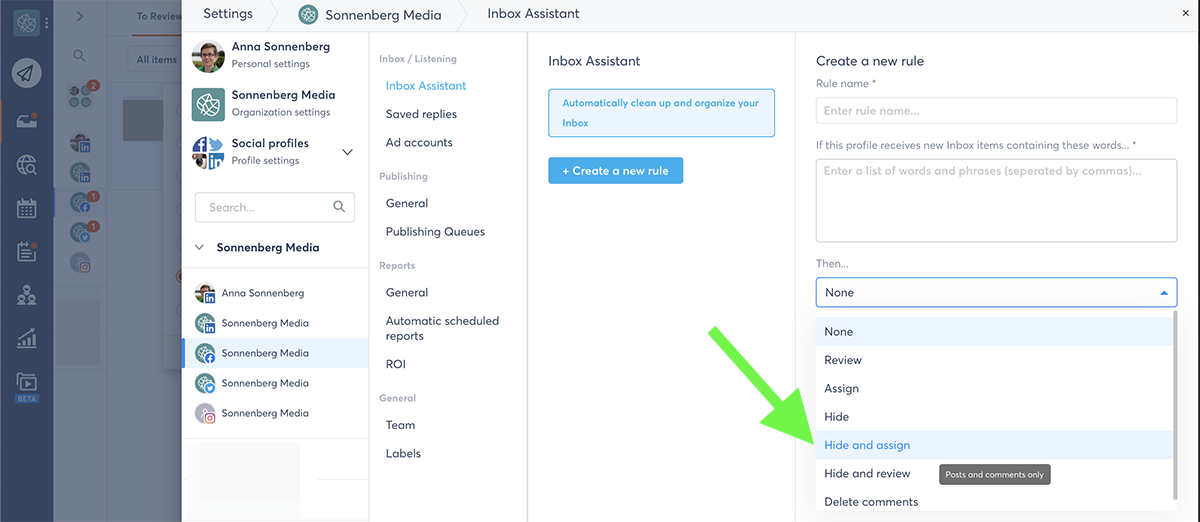Open the Then action dropdown showing None
Viewport: 1200px width, 522px height.
tap(996, 293)
